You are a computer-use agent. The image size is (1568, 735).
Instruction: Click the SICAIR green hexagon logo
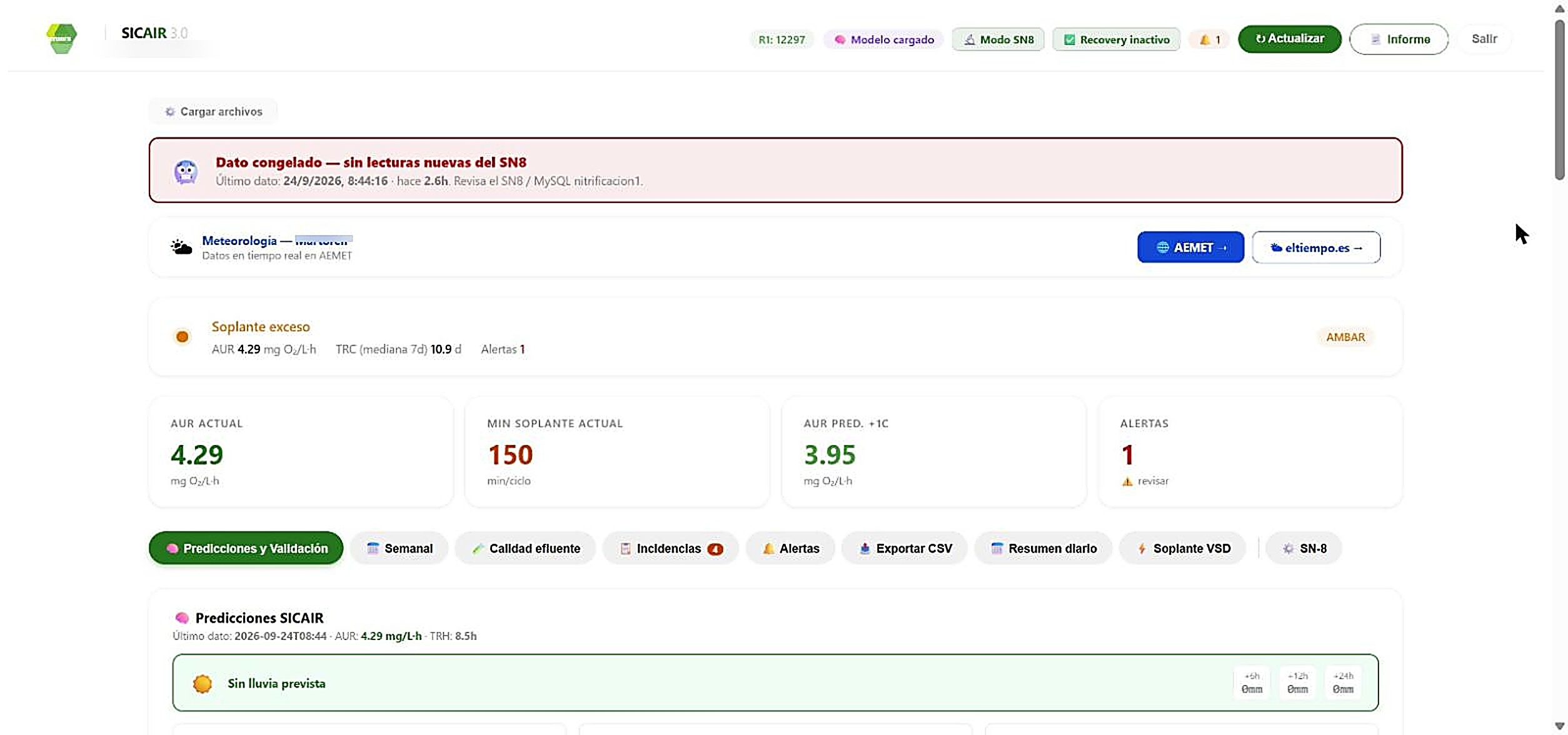[62, 38]
